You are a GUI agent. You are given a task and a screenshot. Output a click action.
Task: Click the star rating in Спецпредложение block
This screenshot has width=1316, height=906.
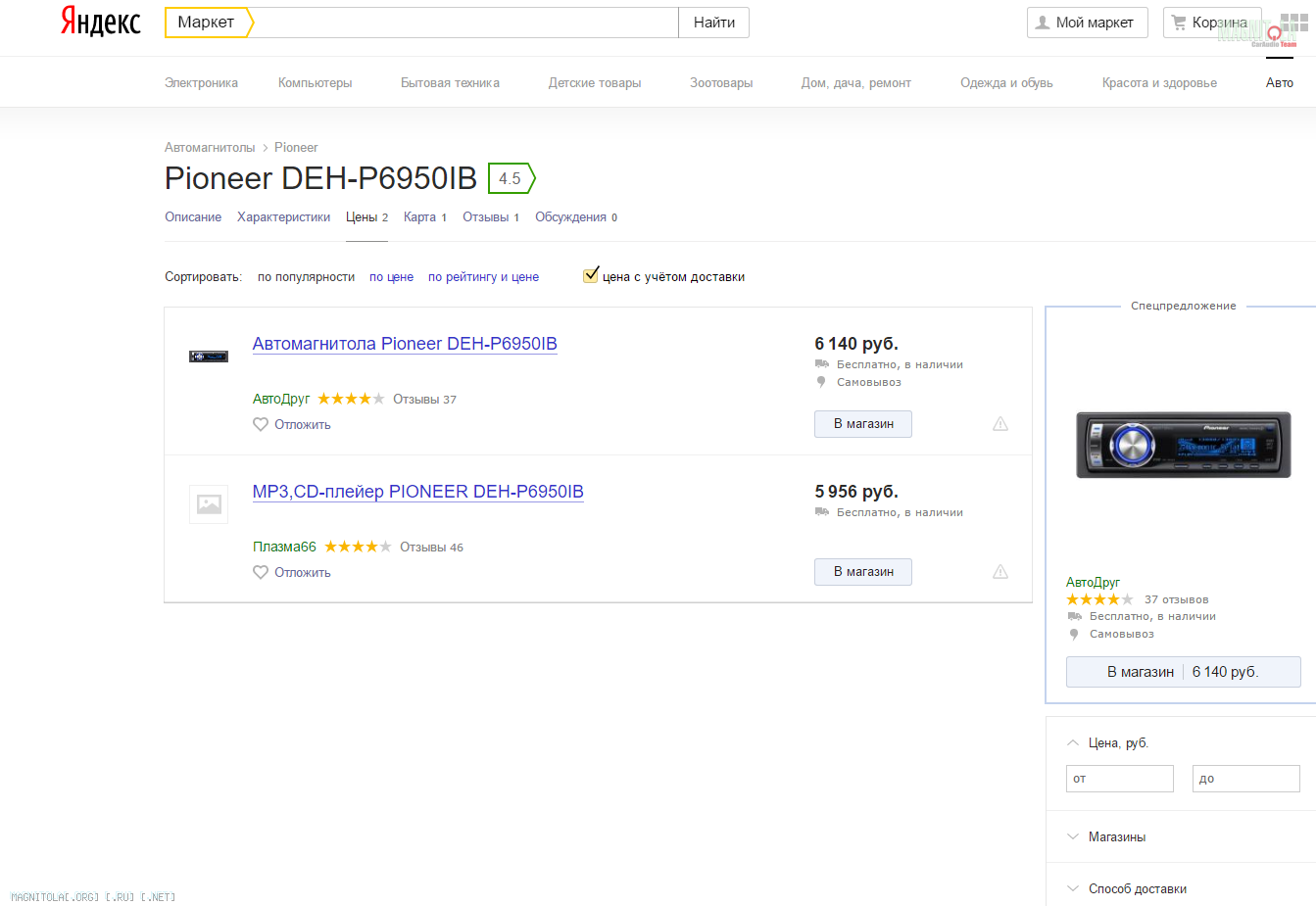1099,599
